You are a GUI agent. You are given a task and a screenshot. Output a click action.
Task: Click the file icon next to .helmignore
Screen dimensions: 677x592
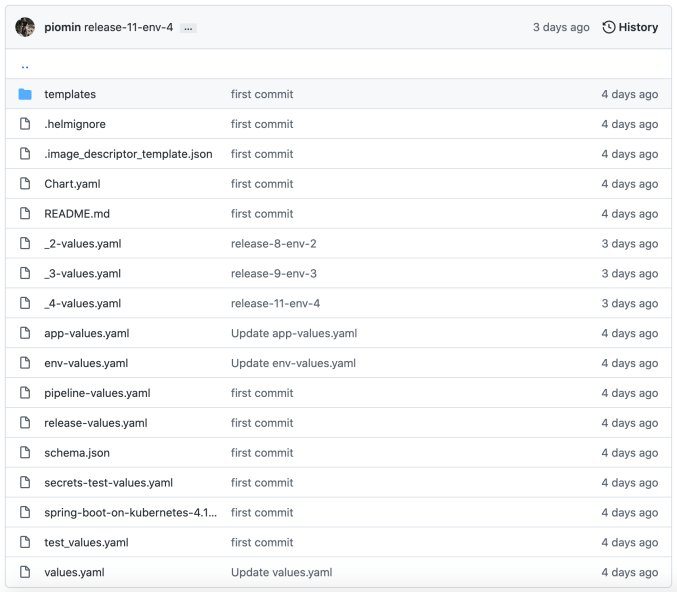[25, 124]
